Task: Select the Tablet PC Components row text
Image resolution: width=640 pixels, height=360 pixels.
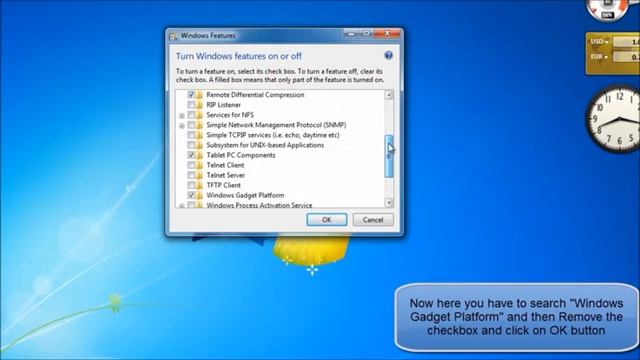Action: pos(241,155)
